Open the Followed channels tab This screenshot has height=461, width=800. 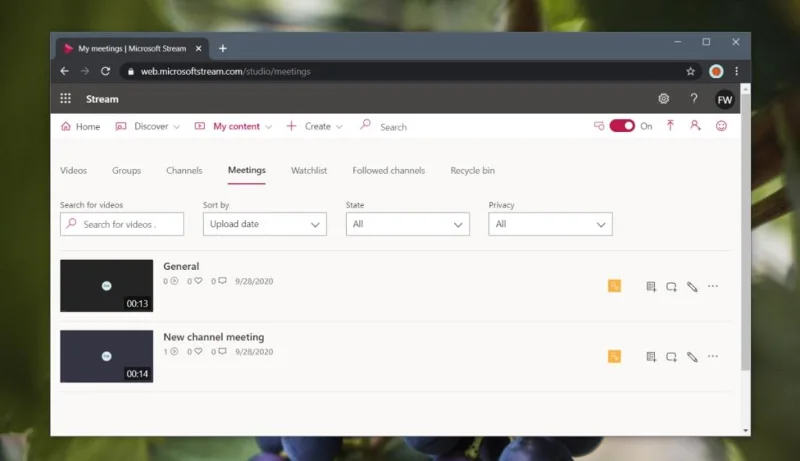pyautogui.click(x=388, y=170)
